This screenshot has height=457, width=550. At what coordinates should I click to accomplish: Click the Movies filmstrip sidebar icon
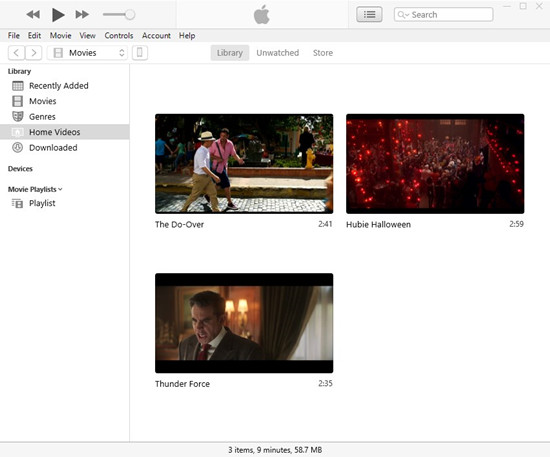coord(18,101)
